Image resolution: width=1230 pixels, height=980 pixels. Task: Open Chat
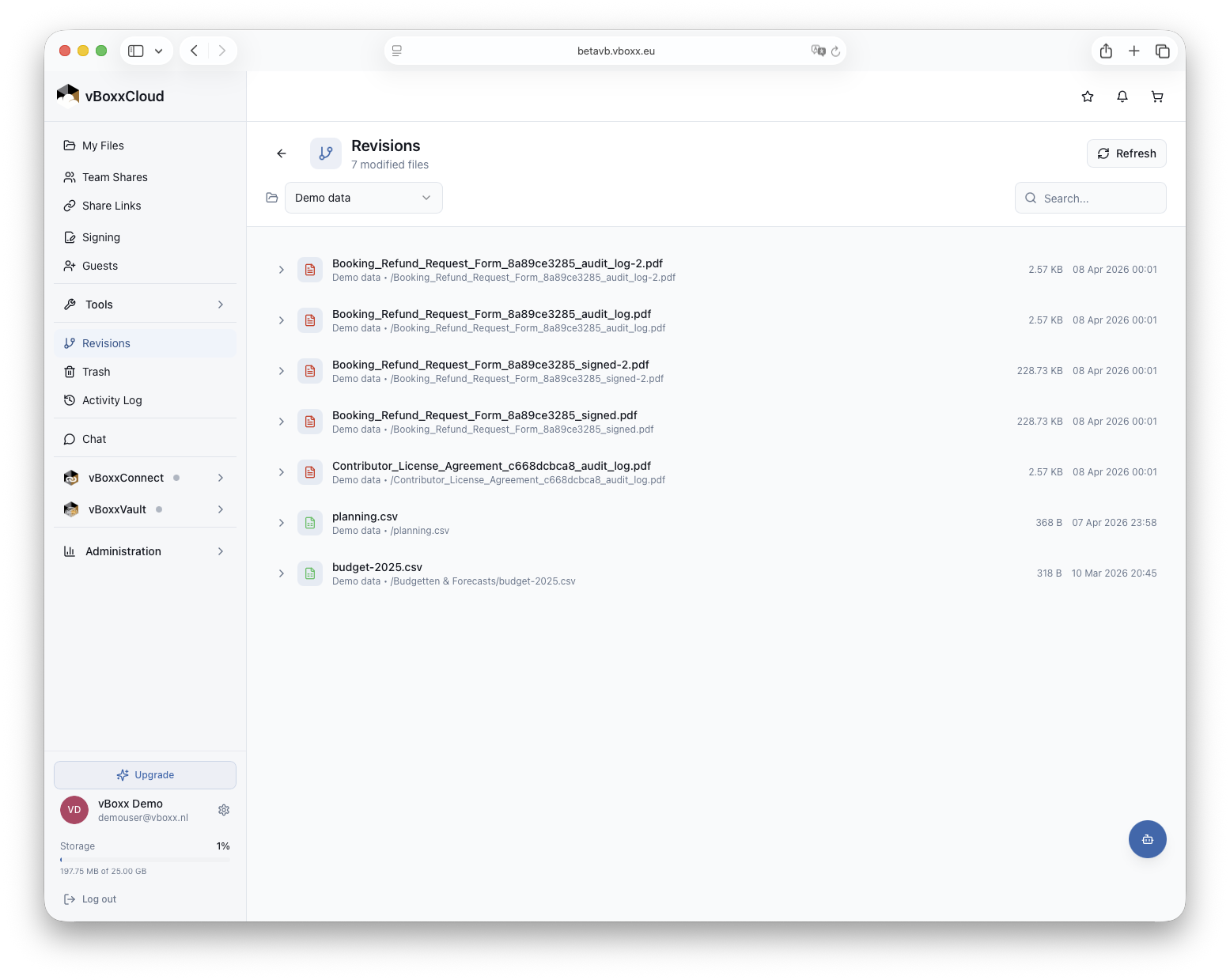pyautogui.click(x=145, y=439)
